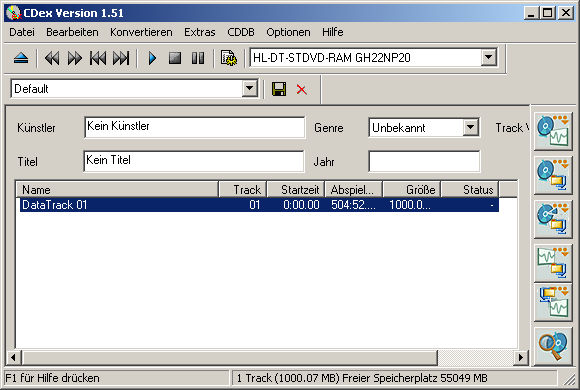The image size is (580, 390).
Task: Start playback with the play button
Action: pyautogui.click(x=152, y=58)
